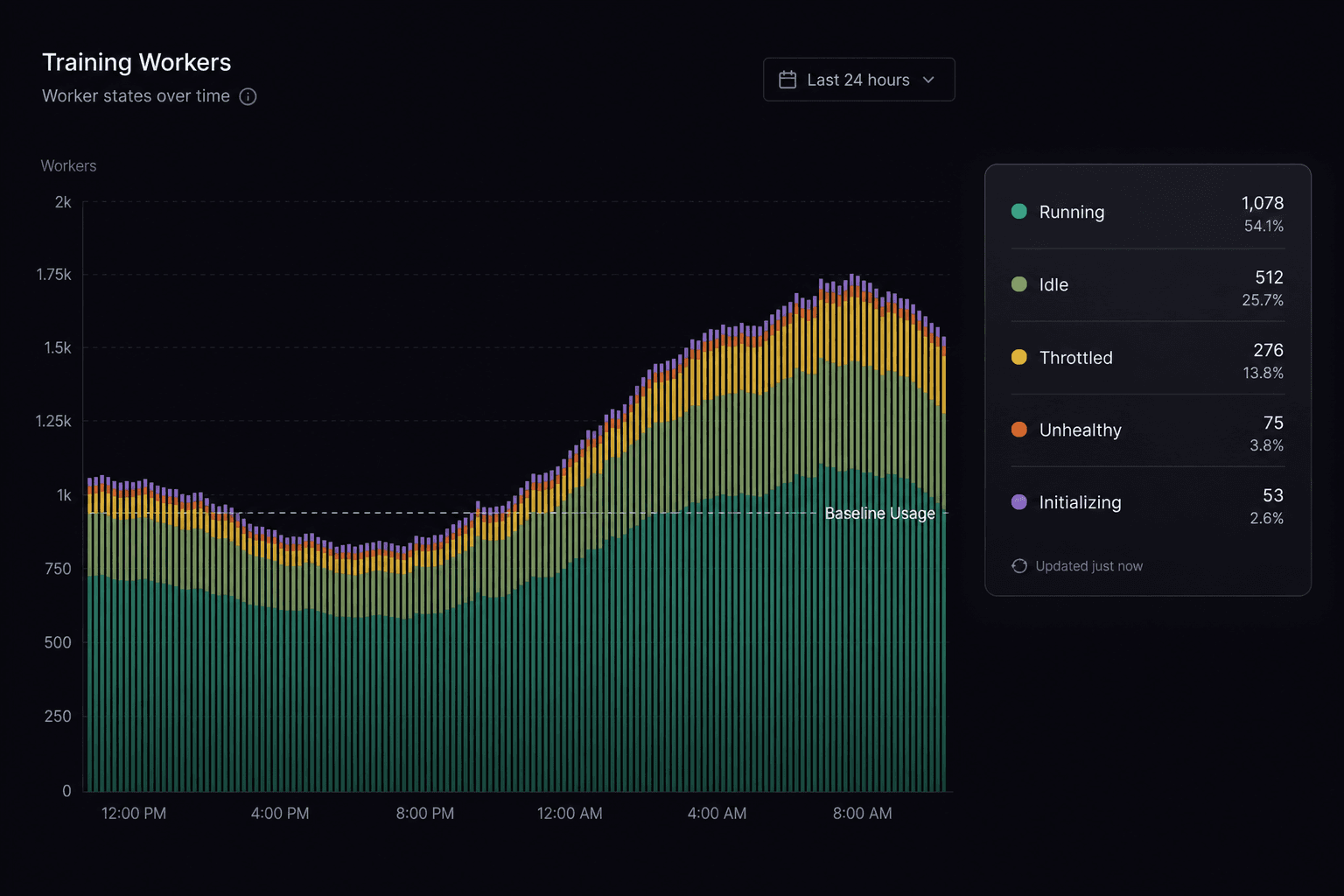Click the 2k y-axis label
This screenshot has width=1344, height=896.
(63, 202)
